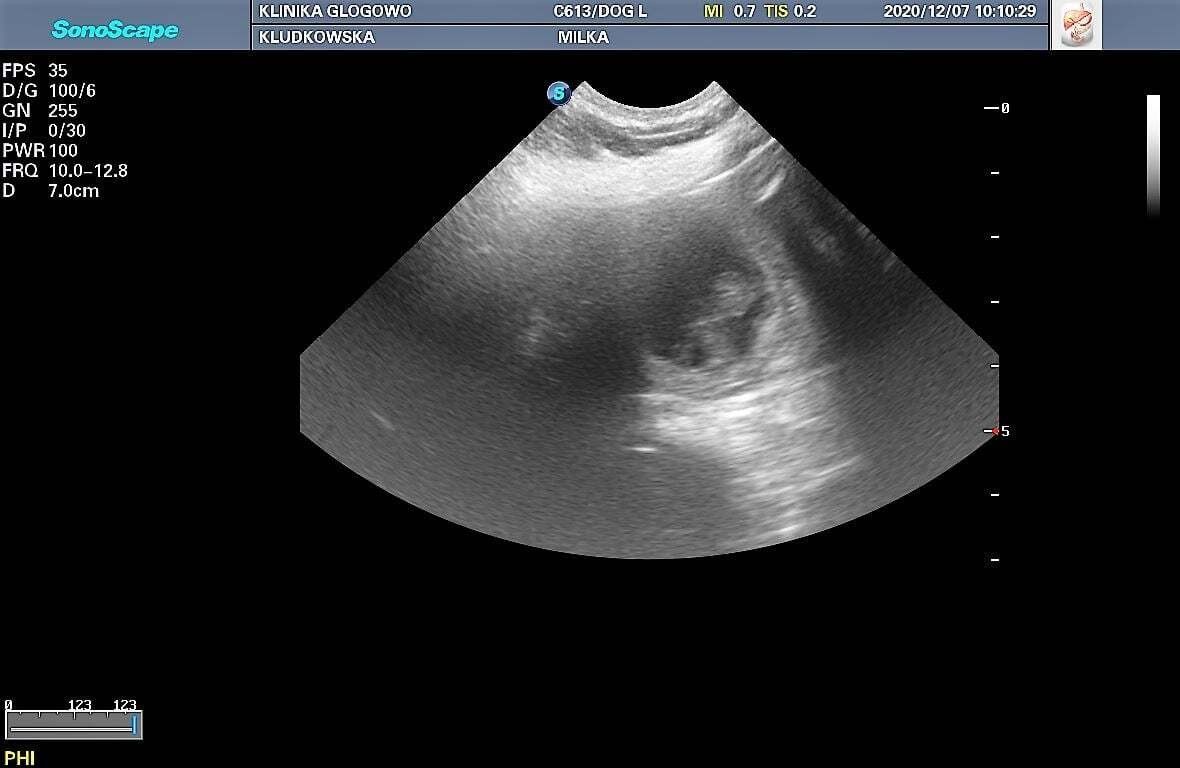The height and width of the screenshot is (768, 1180).
Task: Click the grayscale map bar
Action: (1153, 155)
